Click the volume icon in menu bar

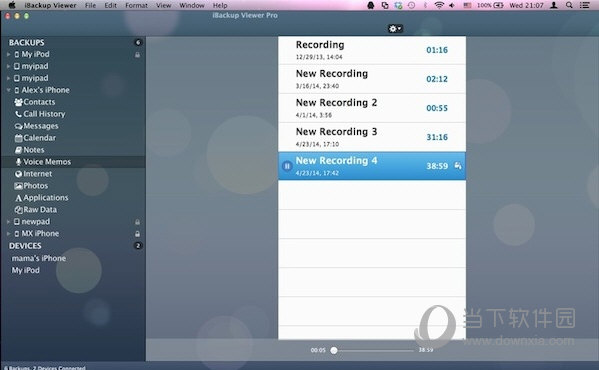[x=452, y=5]
